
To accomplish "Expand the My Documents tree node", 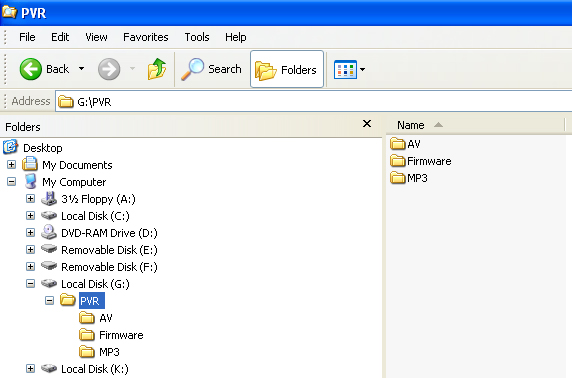I will pyautogui.click(x=11, y=165).
